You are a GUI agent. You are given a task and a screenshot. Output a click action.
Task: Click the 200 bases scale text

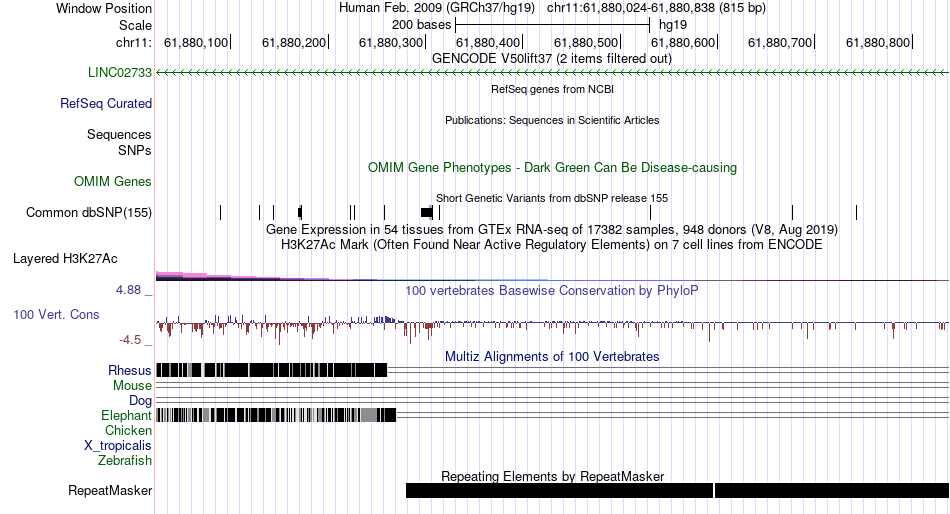point(421,25)
